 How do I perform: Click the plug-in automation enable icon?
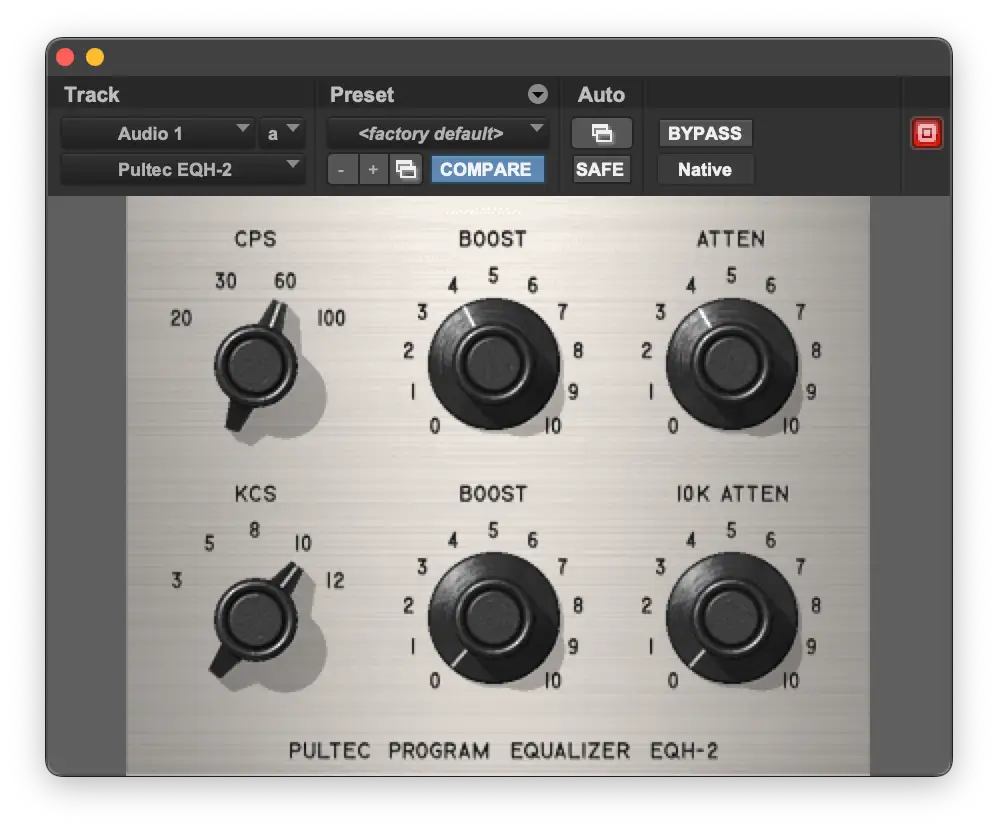pyautogui.click(x=601, y=133)
